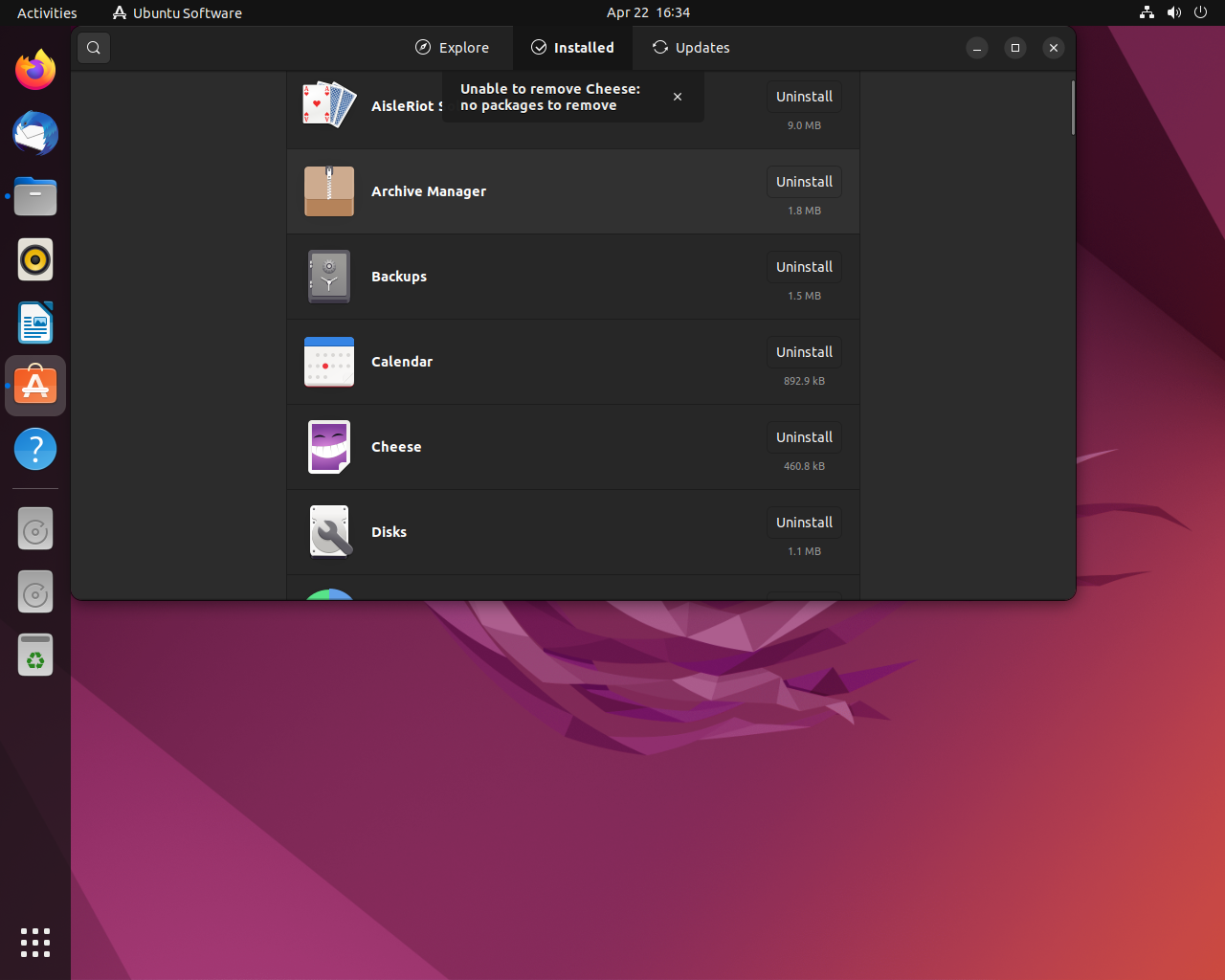Image resolution: width=1225 pixels, height=980 pixels.
Task: Select the Backups app name
Action: 399,277
